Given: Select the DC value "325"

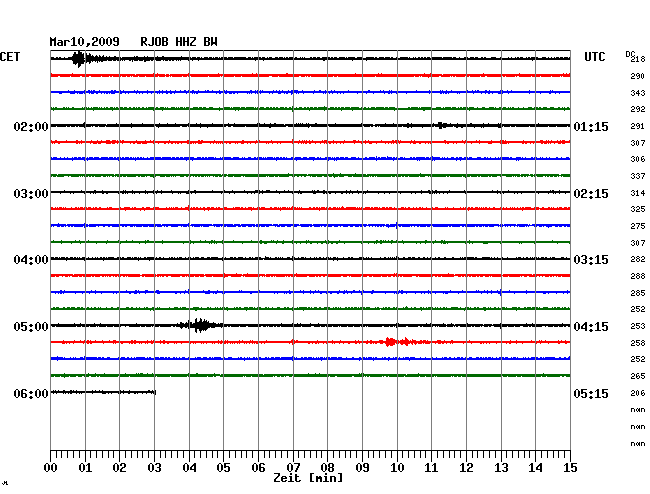Looking at the screenshot, I should pos(638,210).
